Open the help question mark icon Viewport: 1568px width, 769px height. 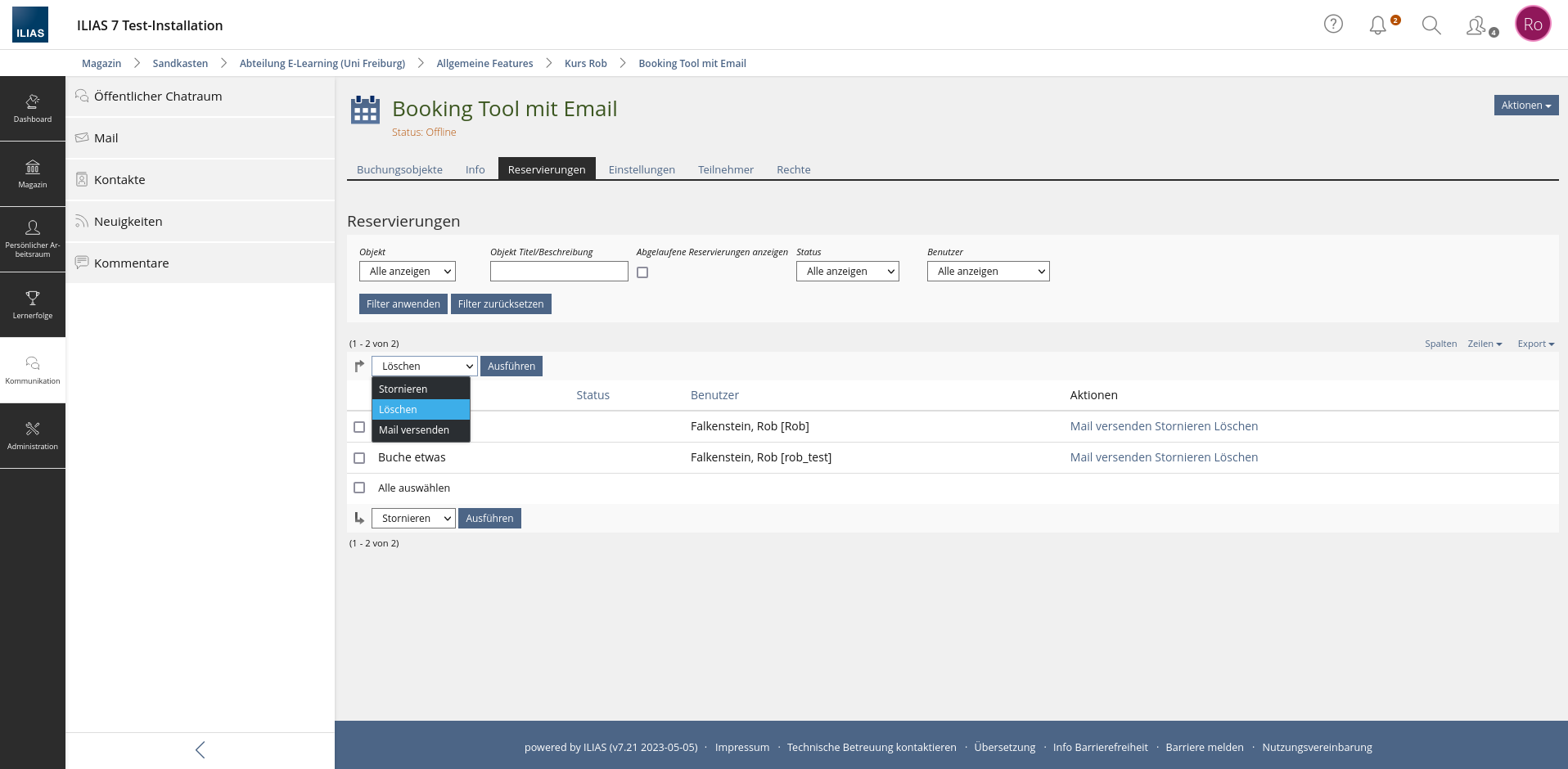1333,25
